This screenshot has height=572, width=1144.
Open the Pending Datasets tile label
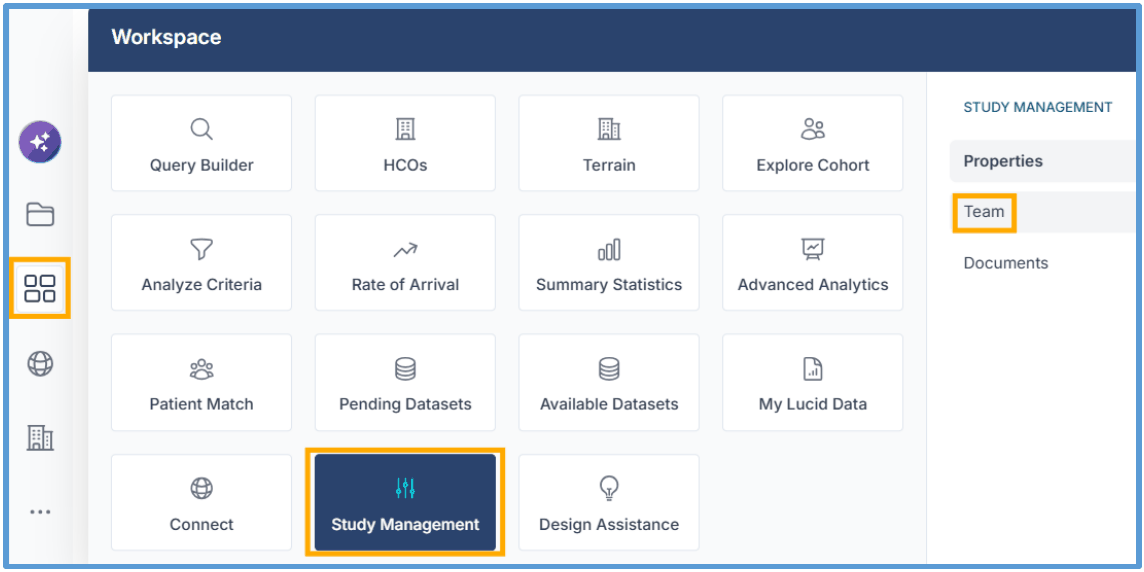405,404
